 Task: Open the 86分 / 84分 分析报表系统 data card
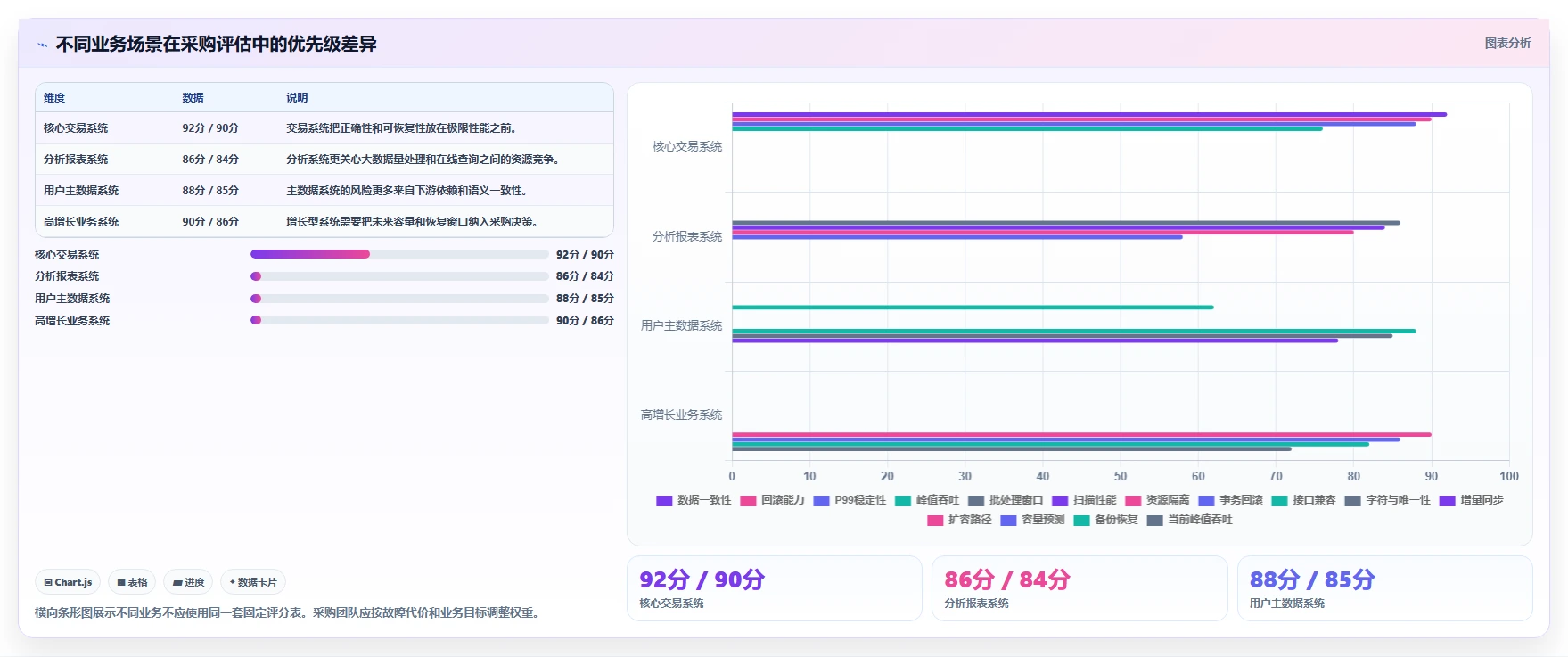click(1080, 588)
